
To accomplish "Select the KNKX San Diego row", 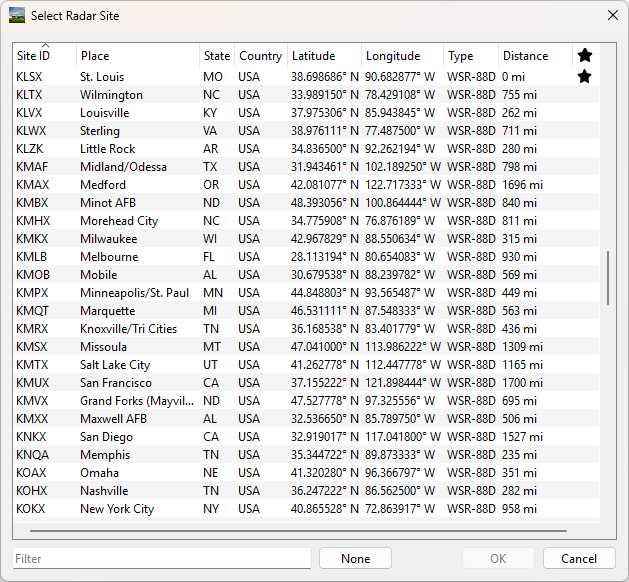I will pos(306,437).
